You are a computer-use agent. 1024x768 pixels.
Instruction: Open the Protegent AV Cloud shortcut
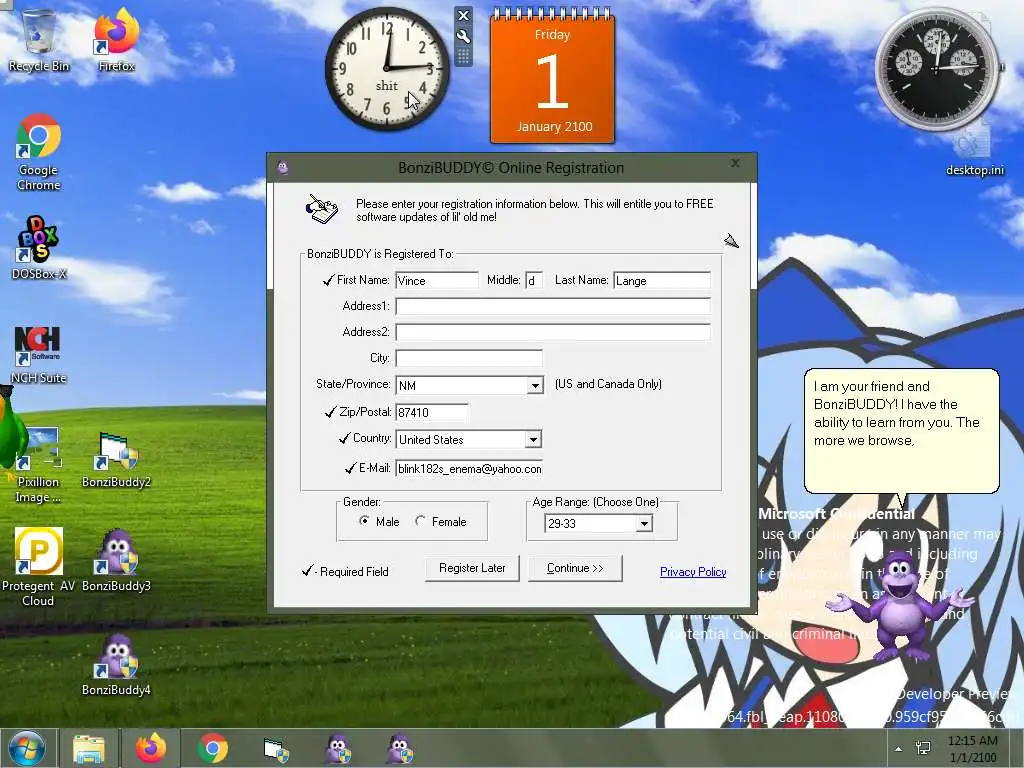click(39, 567)
